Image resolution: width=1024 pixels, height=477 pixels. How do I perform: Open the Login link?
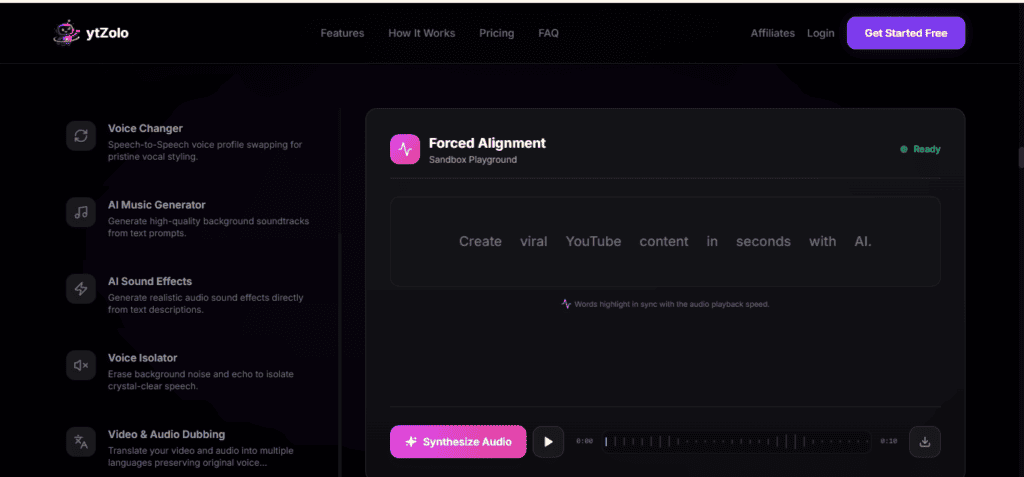(820, 33)
